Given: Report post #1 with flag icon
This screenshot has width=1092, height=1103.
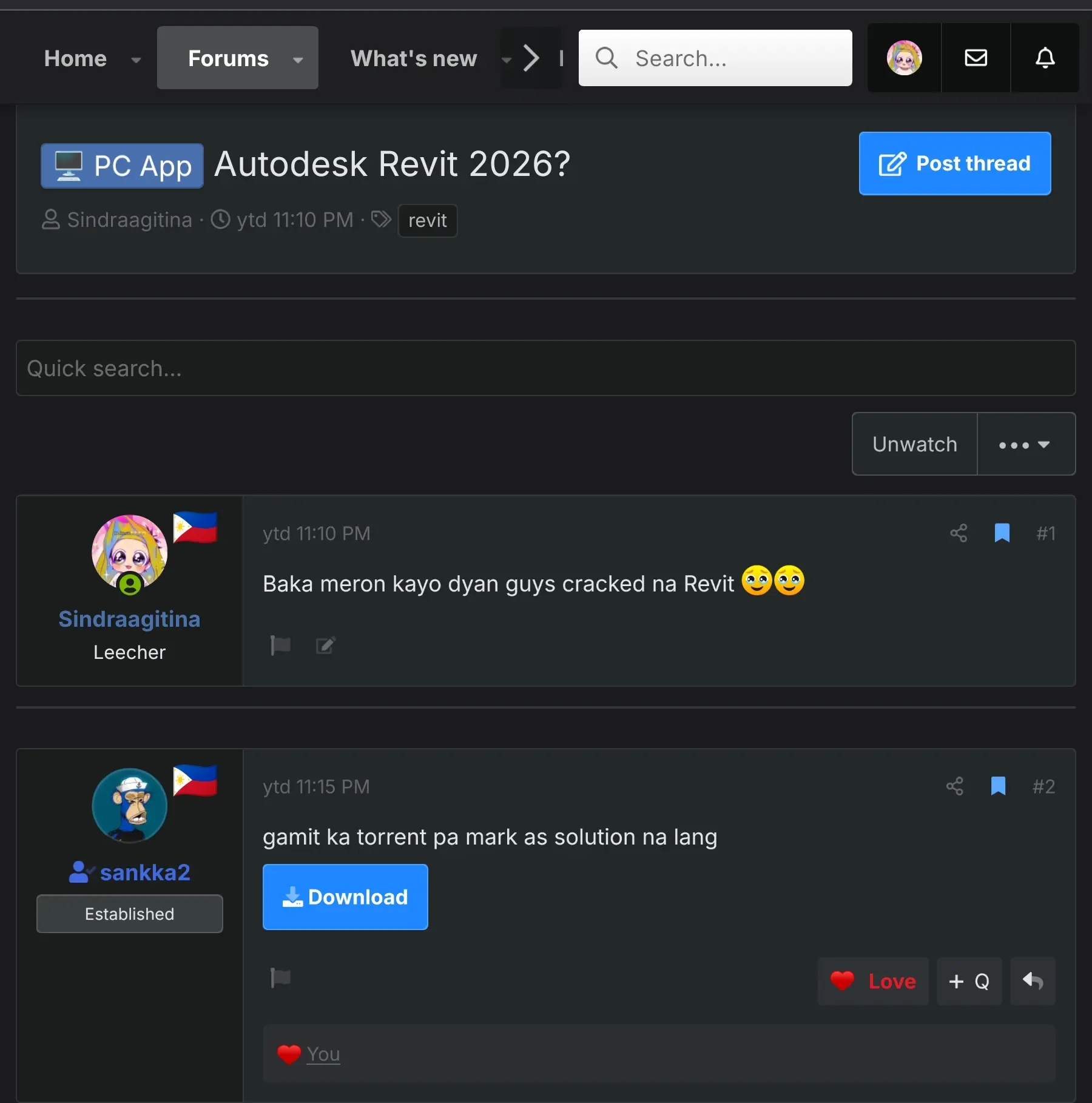Looking at the screenshot, I should (280, 645).
